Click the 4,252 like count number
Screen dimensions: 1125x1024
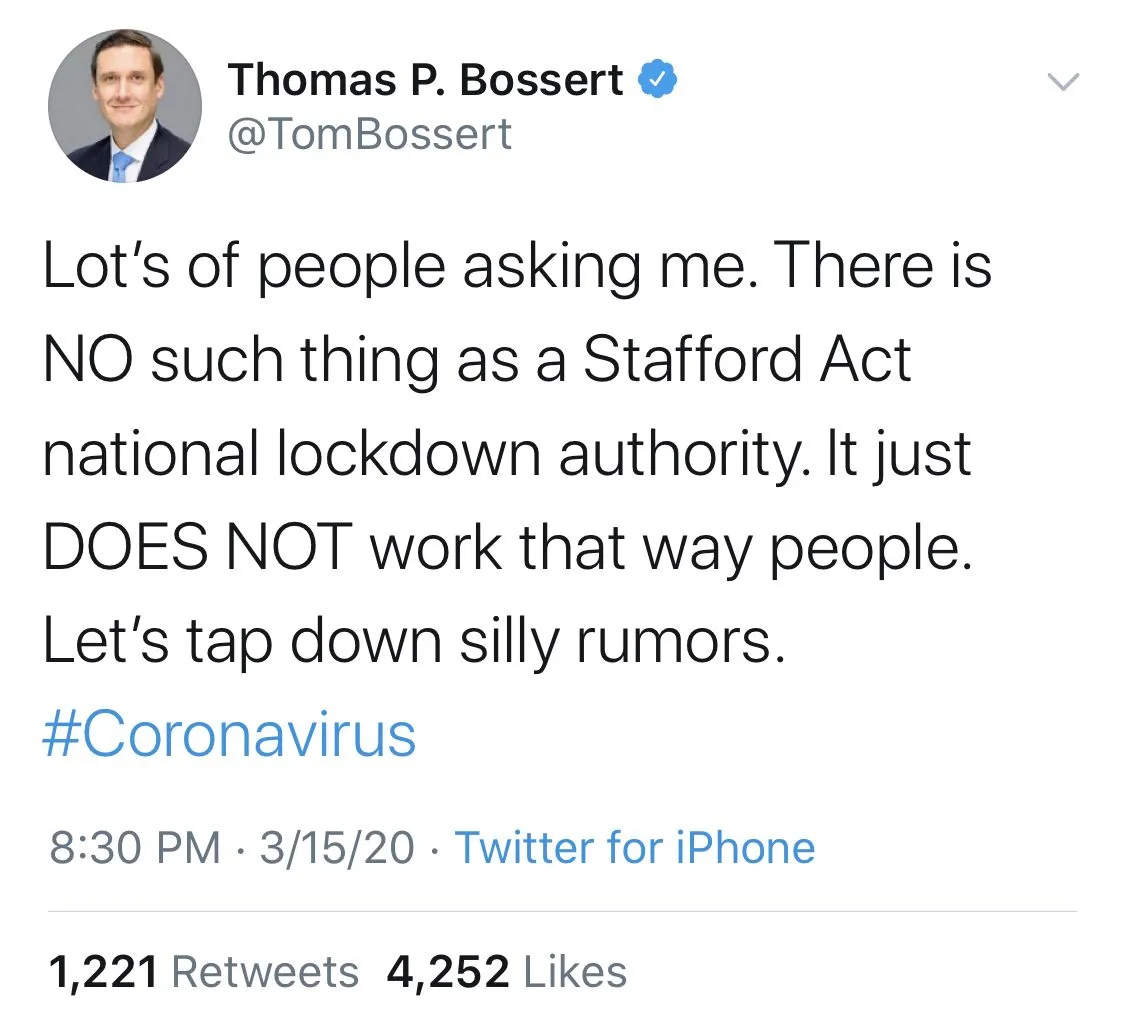(x=448, y=972)
